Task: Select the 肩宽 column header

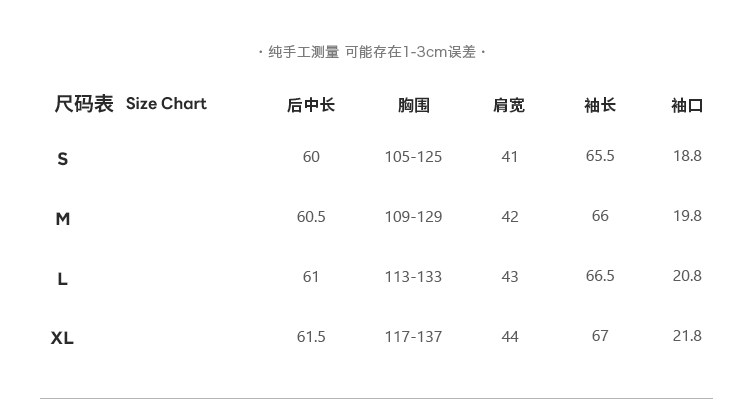Action: coord(509,105)
